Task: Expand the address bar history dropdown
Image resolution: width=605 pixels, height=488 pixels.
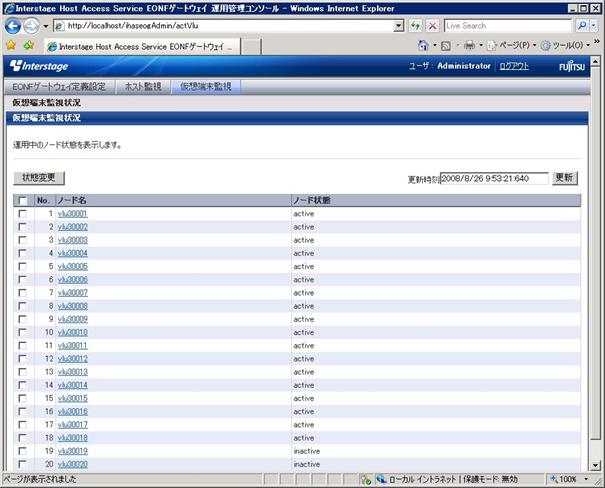Action: [x=399, y=26]
